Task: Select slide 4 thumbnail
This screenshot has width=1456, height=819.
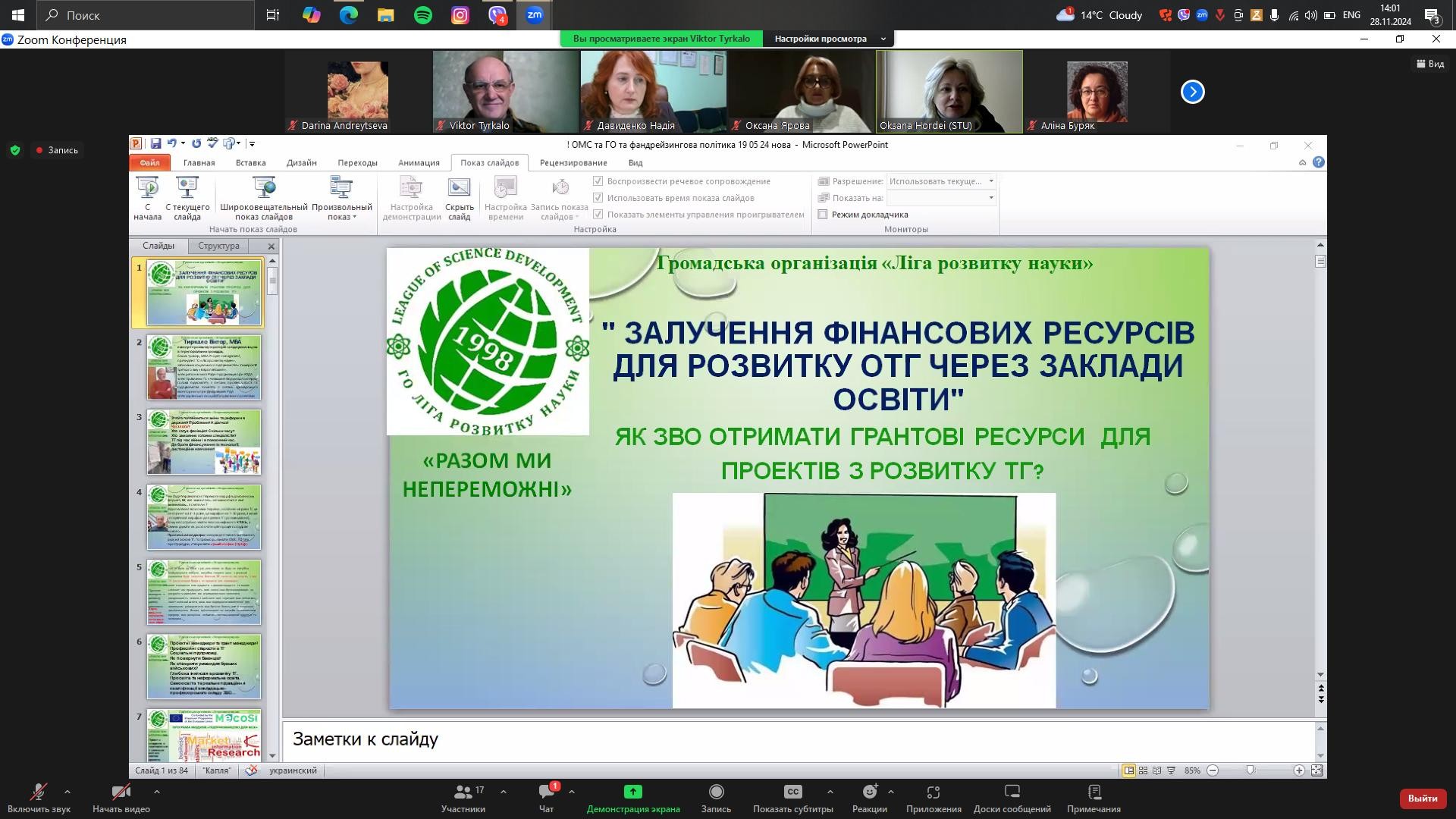Action: click(x=204, y=517)
